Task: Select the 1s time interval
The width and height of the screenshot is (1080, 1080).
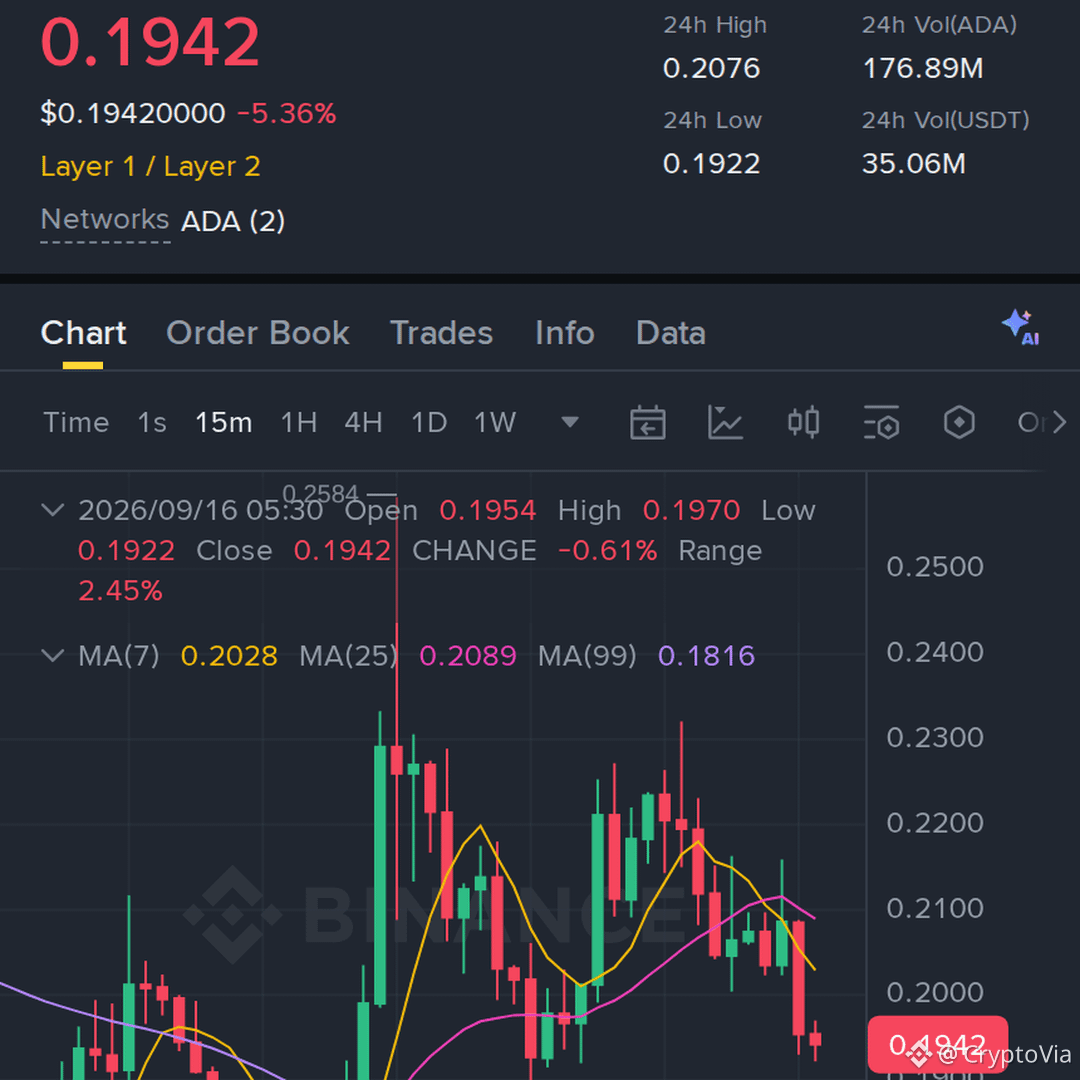Action: pos(152,422)
